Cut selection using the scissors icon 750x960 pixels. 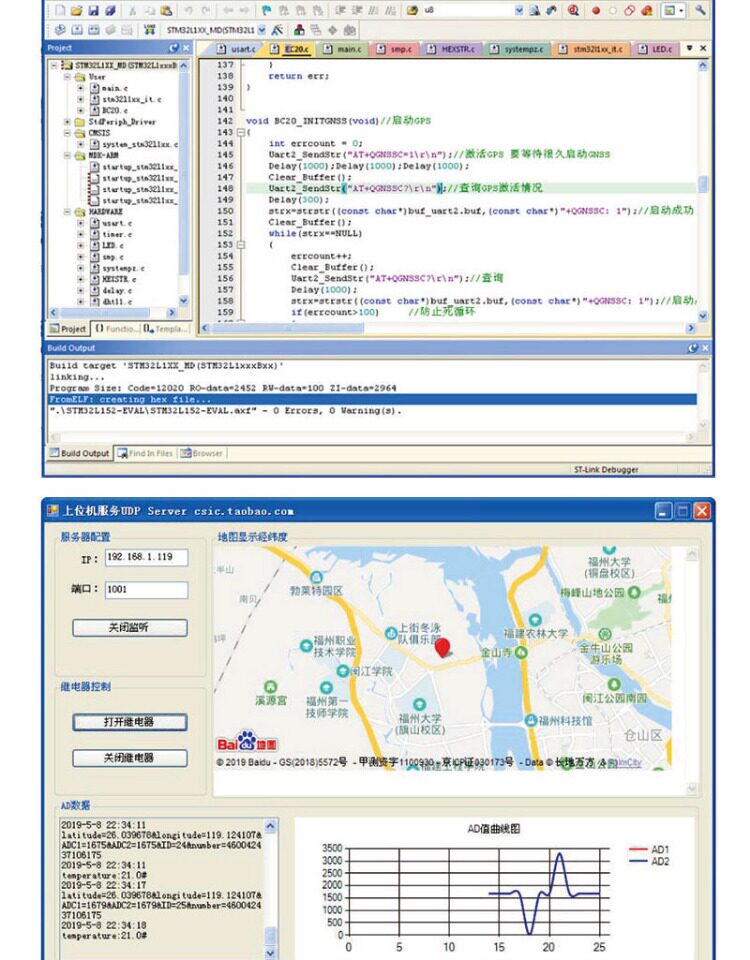(132, 10)
